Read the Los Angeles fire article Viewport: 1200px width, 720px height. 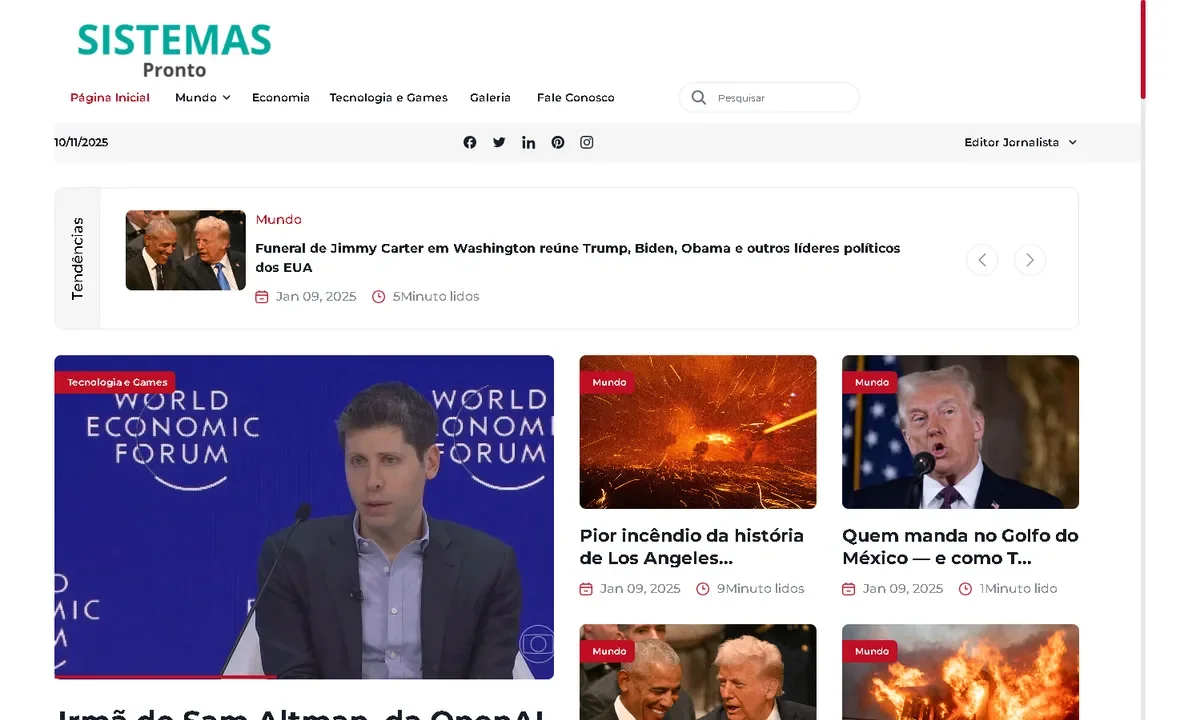click(x=691, y=546)
